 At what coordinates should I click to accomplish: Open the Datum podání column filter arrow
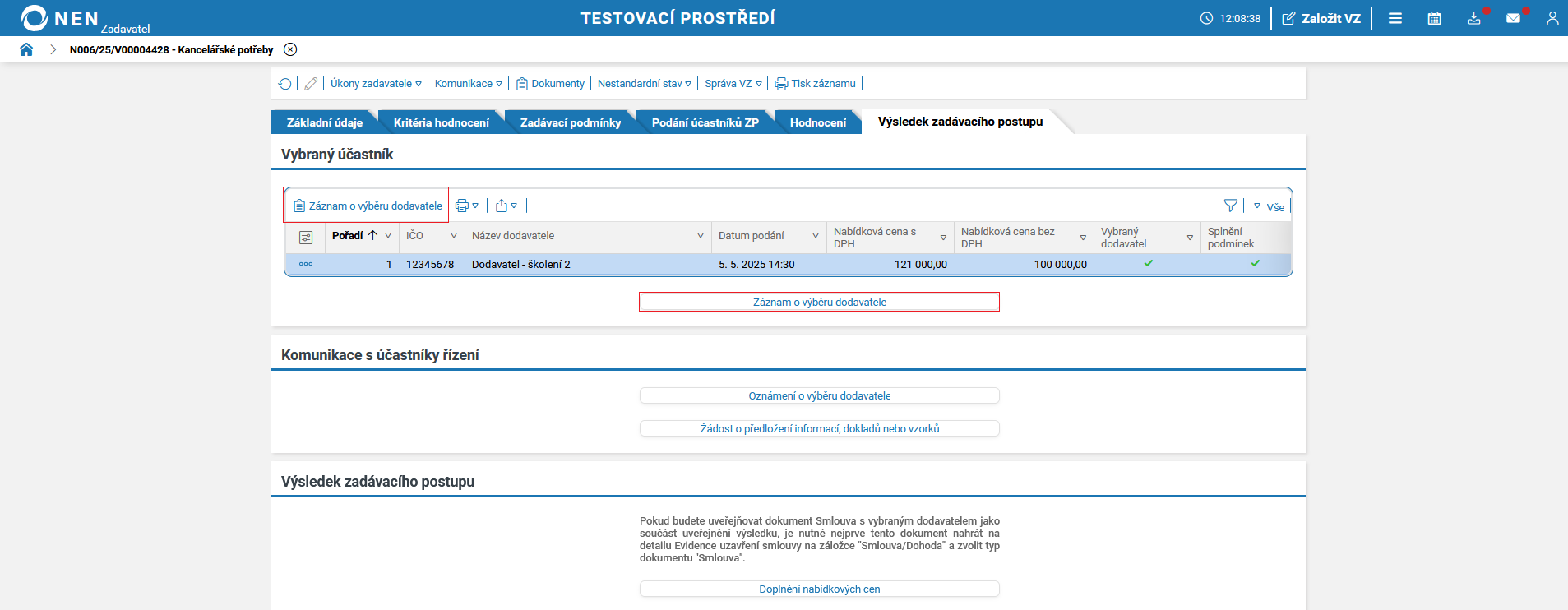pos(816,236)
